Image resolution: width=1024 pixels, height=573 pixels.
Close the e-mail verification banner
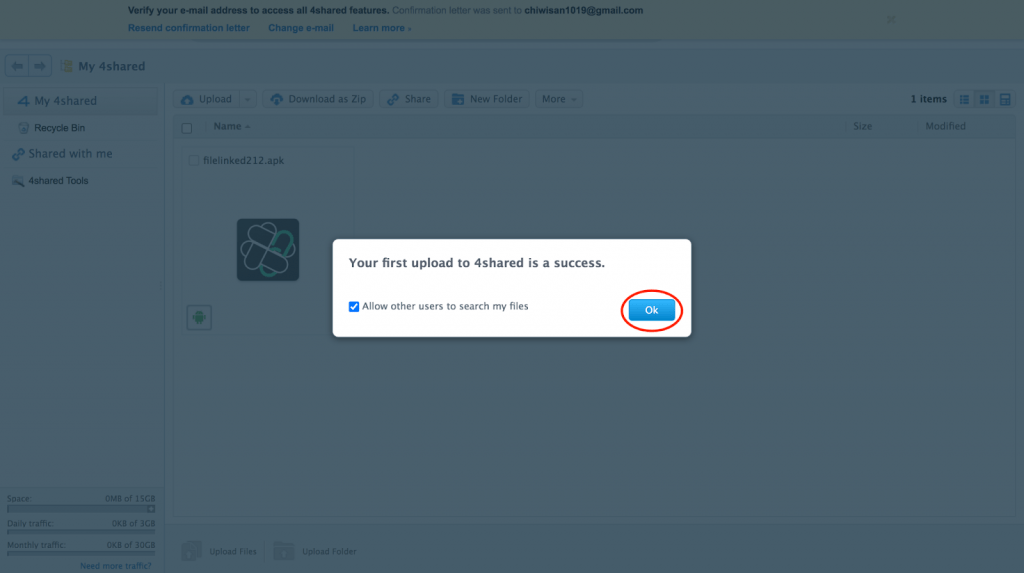891,20
